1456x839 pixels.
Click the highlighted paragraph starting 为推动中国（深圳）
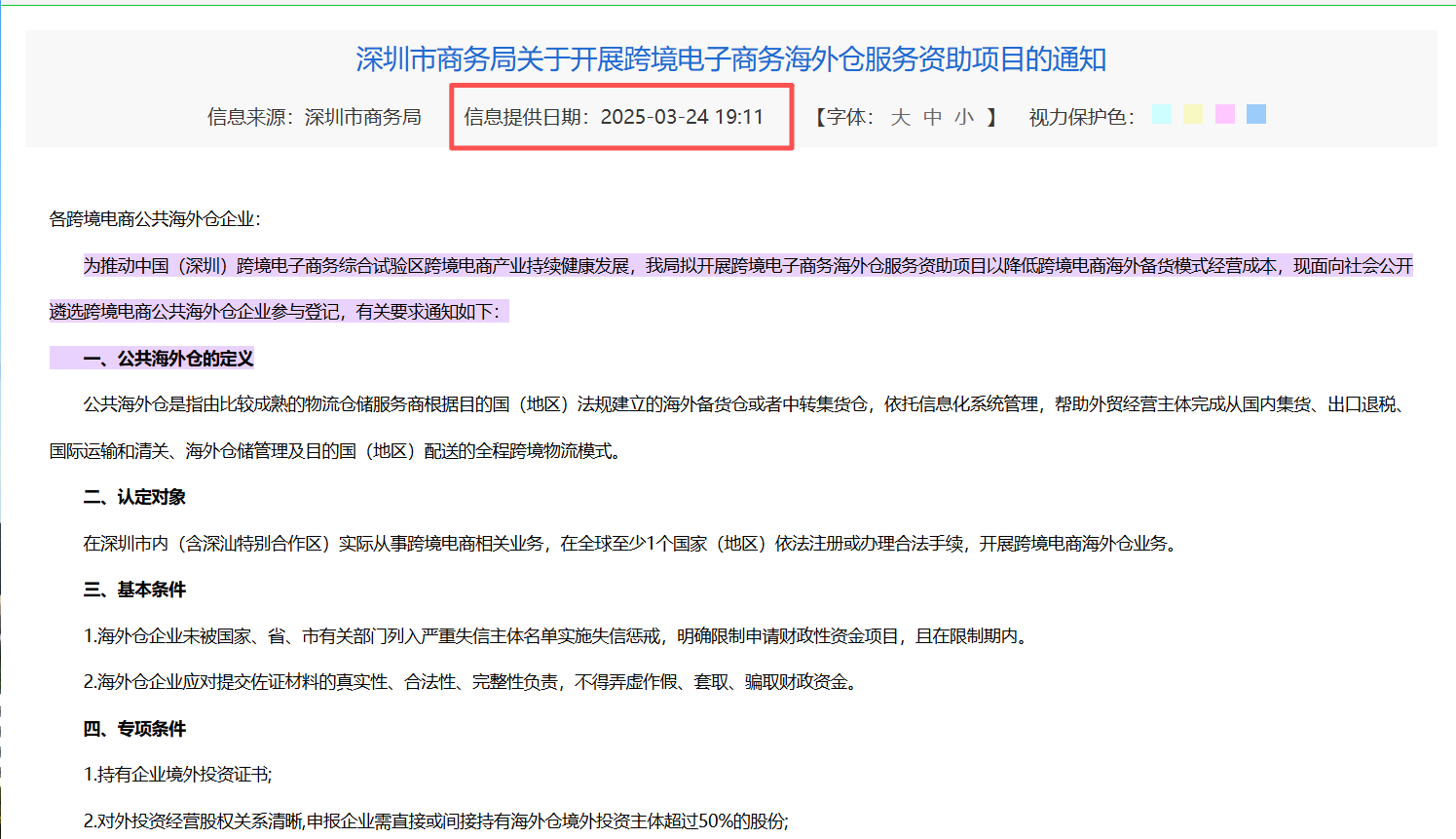(x=730, y=266)
